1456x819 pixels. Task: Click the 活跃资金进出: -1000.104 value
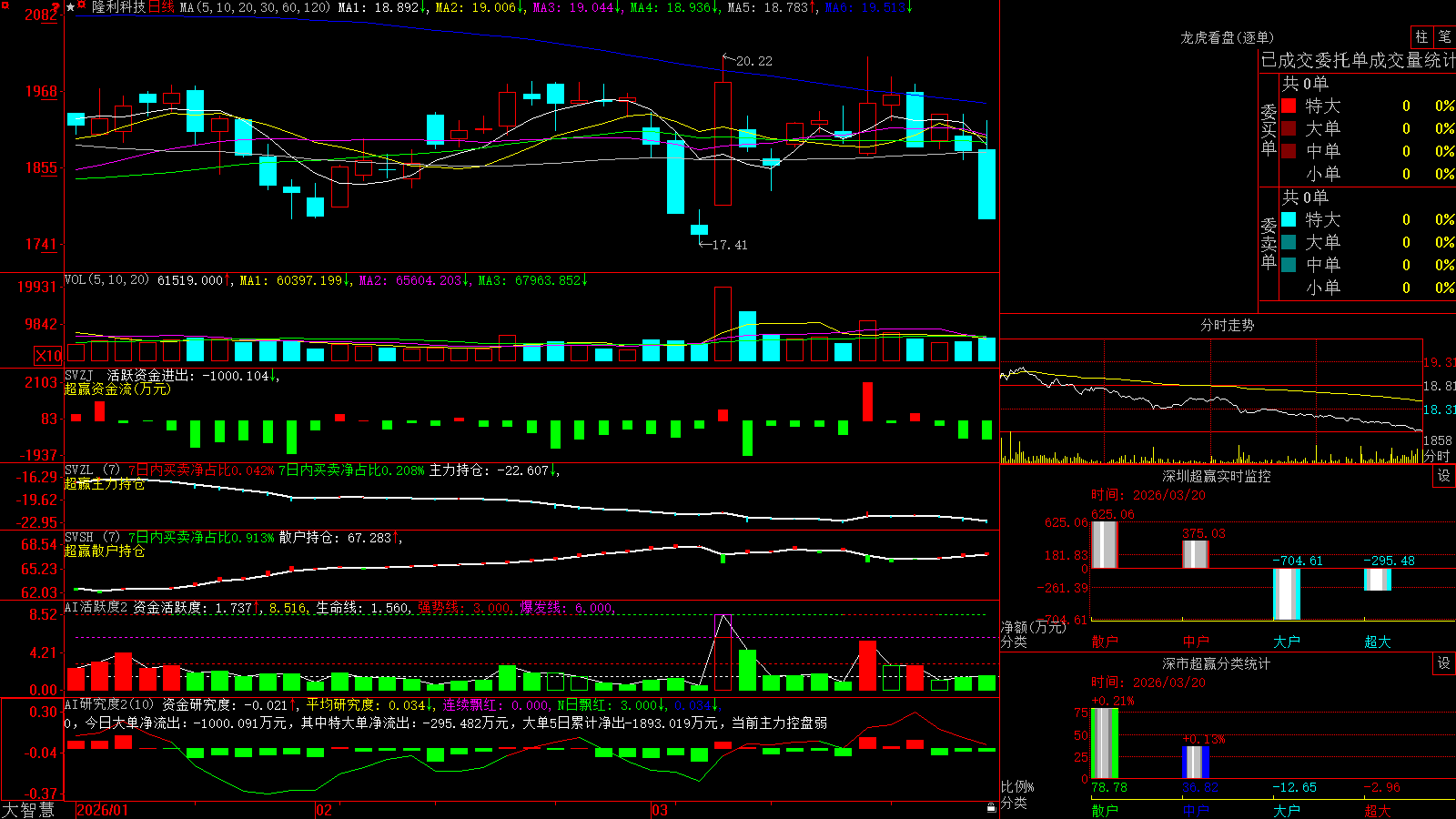(188, 375)
